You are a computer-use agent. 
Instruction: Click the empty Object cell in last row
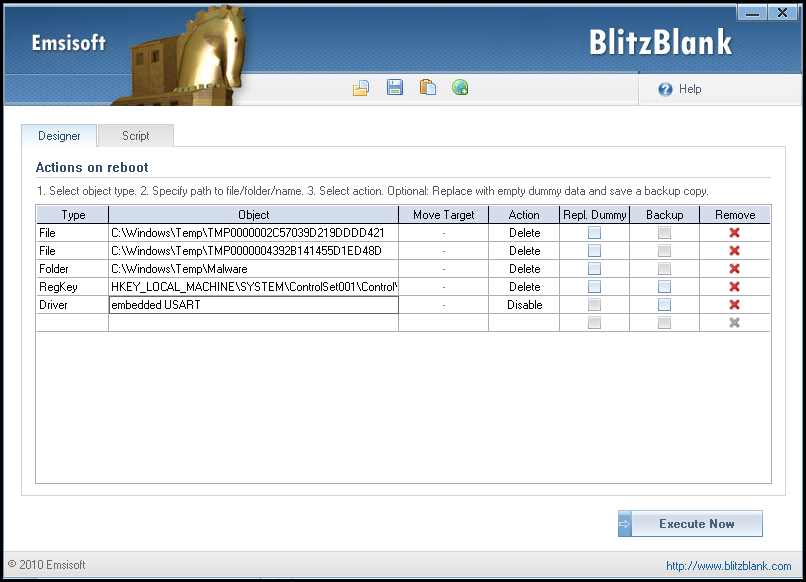coord(253,322)
